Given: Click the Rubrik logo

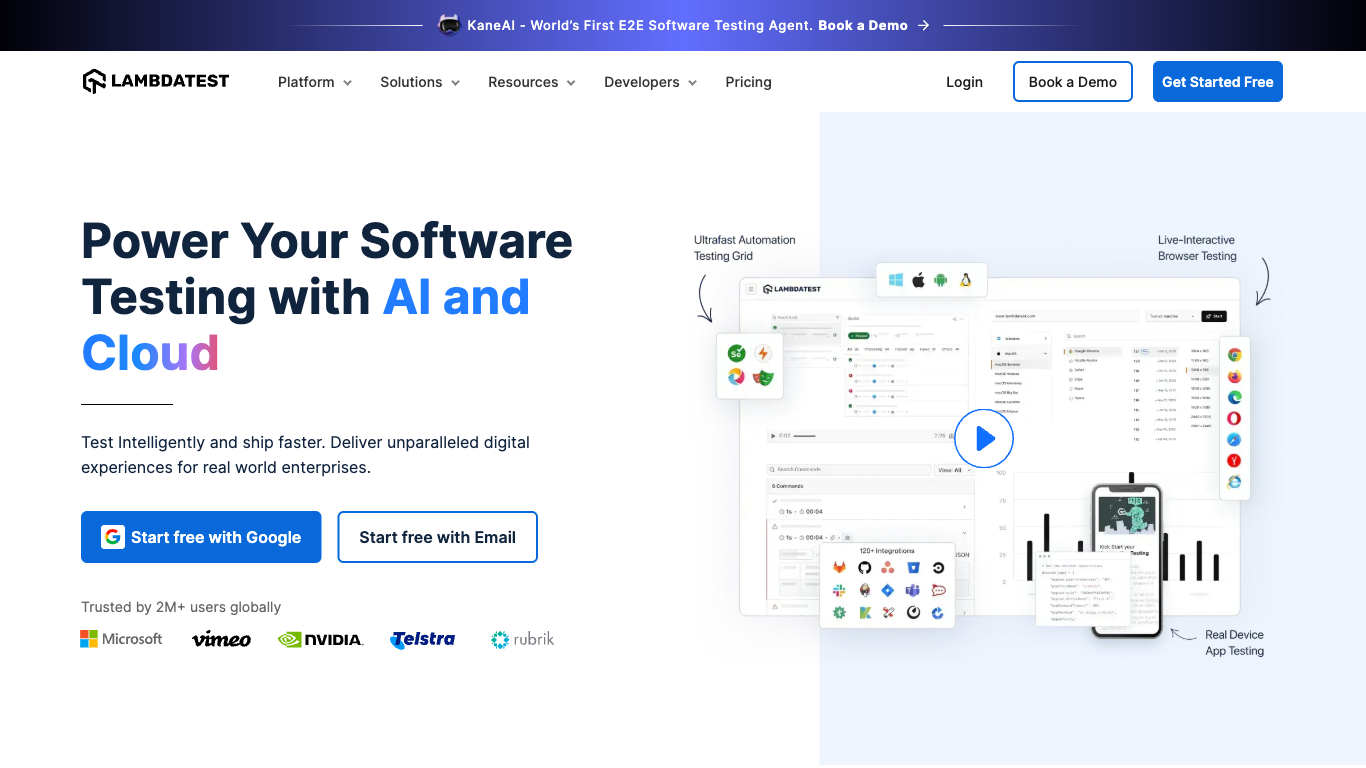Looking at the screenshot, I should pos(522,639).
